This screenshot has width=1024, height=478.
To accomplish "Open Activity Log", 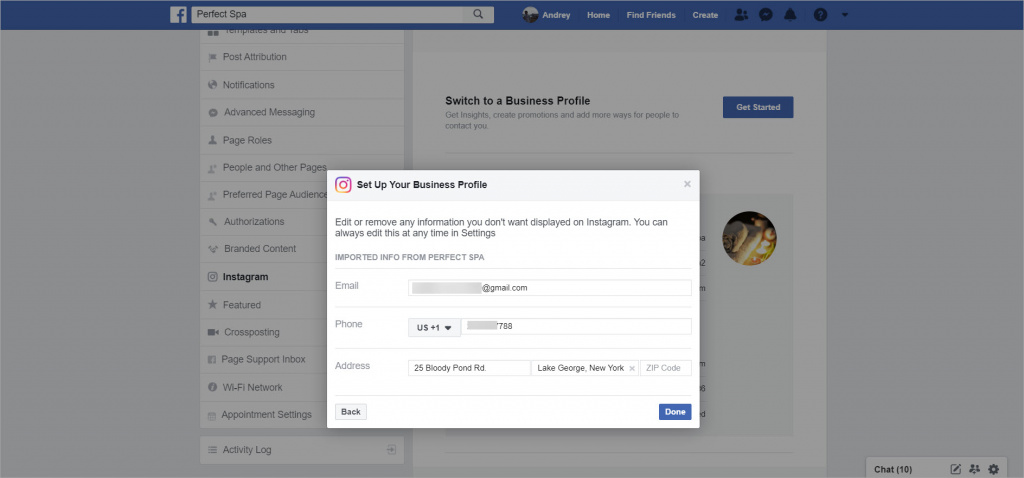I will point(302,450).
